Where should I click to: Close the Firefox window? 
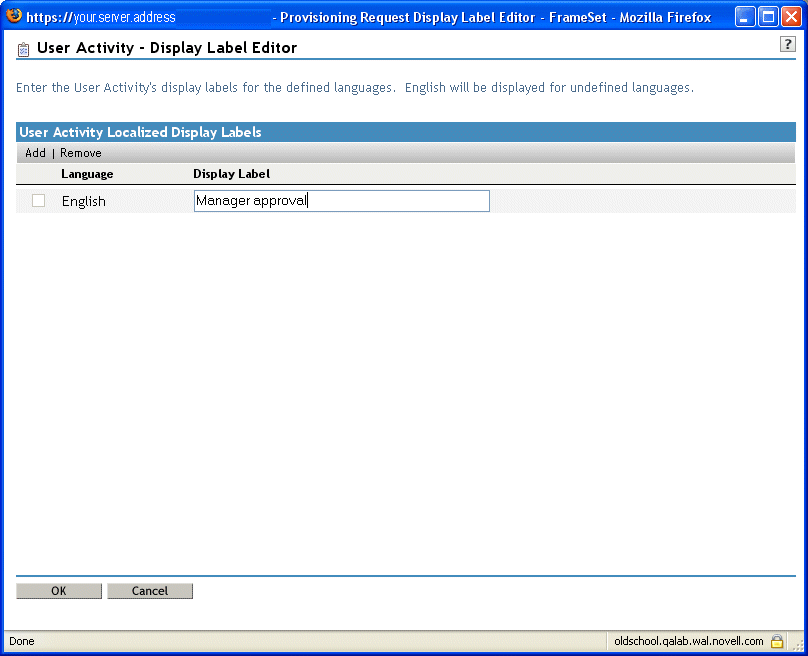(791, 17)
